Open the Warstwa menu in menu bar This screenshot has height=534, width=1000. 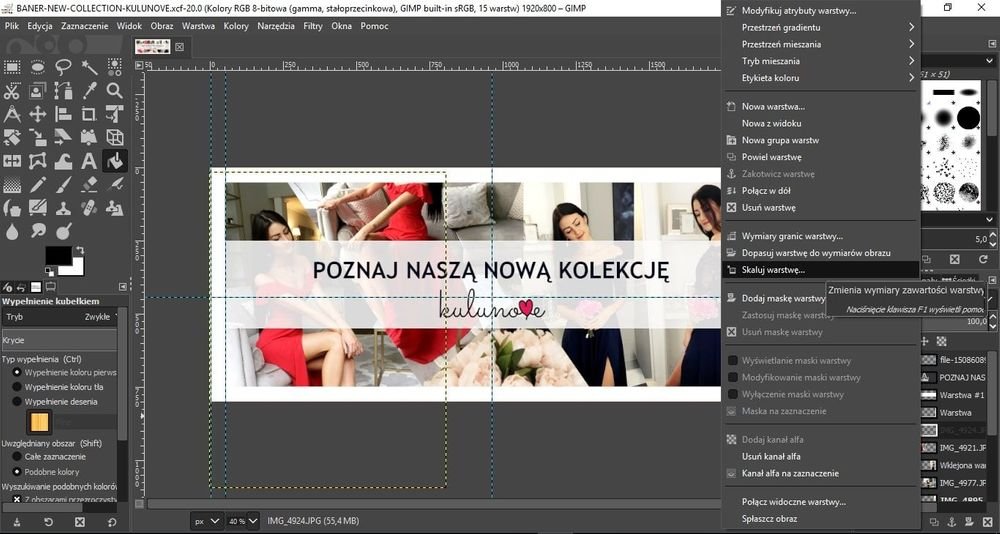[x=198, y=26]
